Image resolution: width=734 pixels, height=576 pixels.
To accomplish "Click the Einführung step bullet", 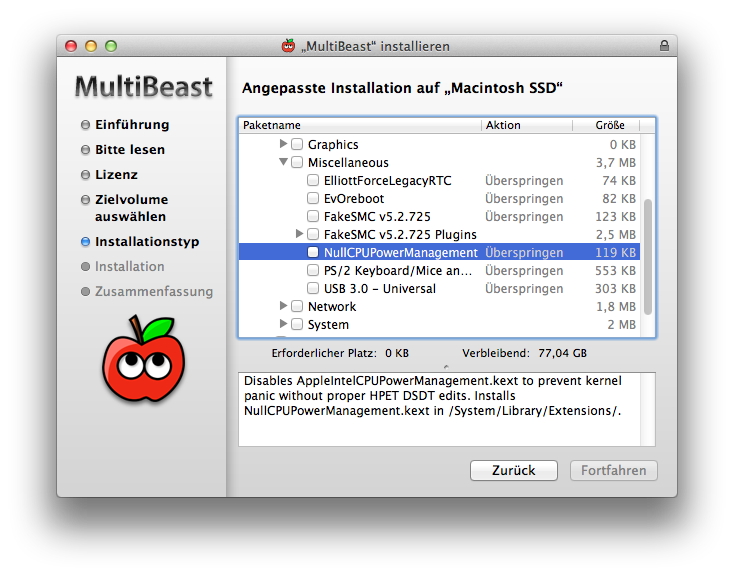I will (x=85, y=125).
